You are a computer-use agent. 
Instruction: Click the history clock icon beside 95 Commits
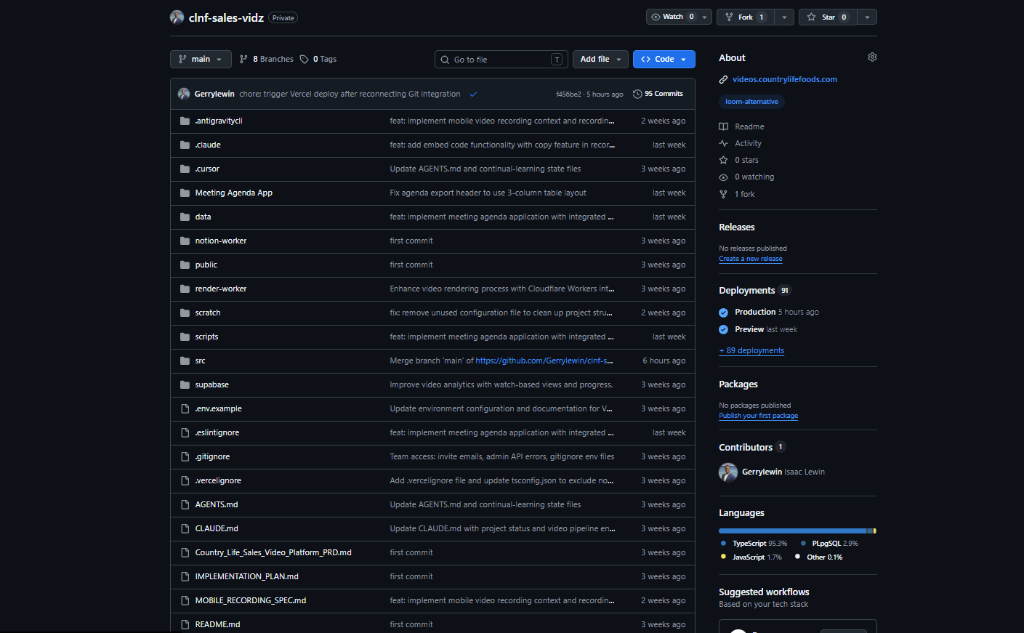(x=637, y=94)
